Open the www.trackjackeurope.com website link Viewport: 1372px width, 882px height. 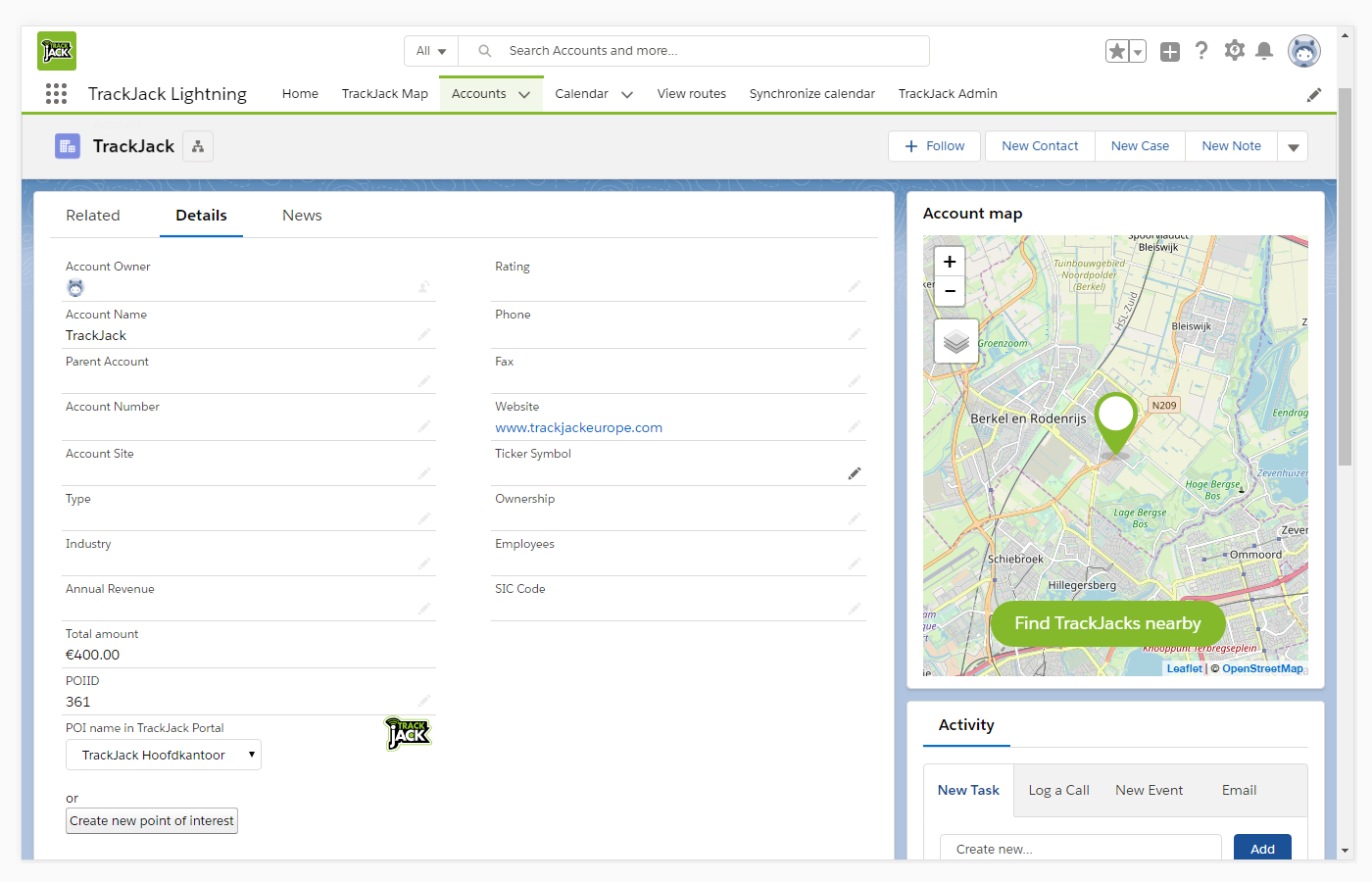coord(578,428)
